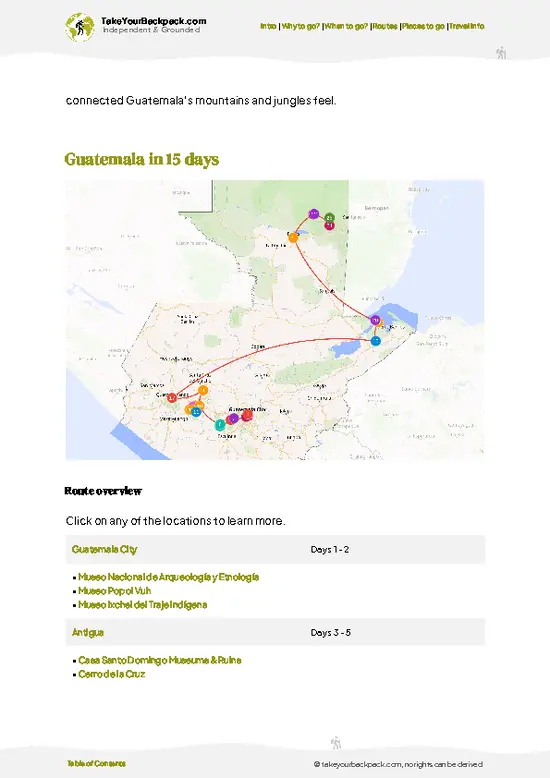The width and height of the screenshot is (550, 778).
Task: Open Museo Ixchel del Traje Indígena link
Action: click(142, 605)
